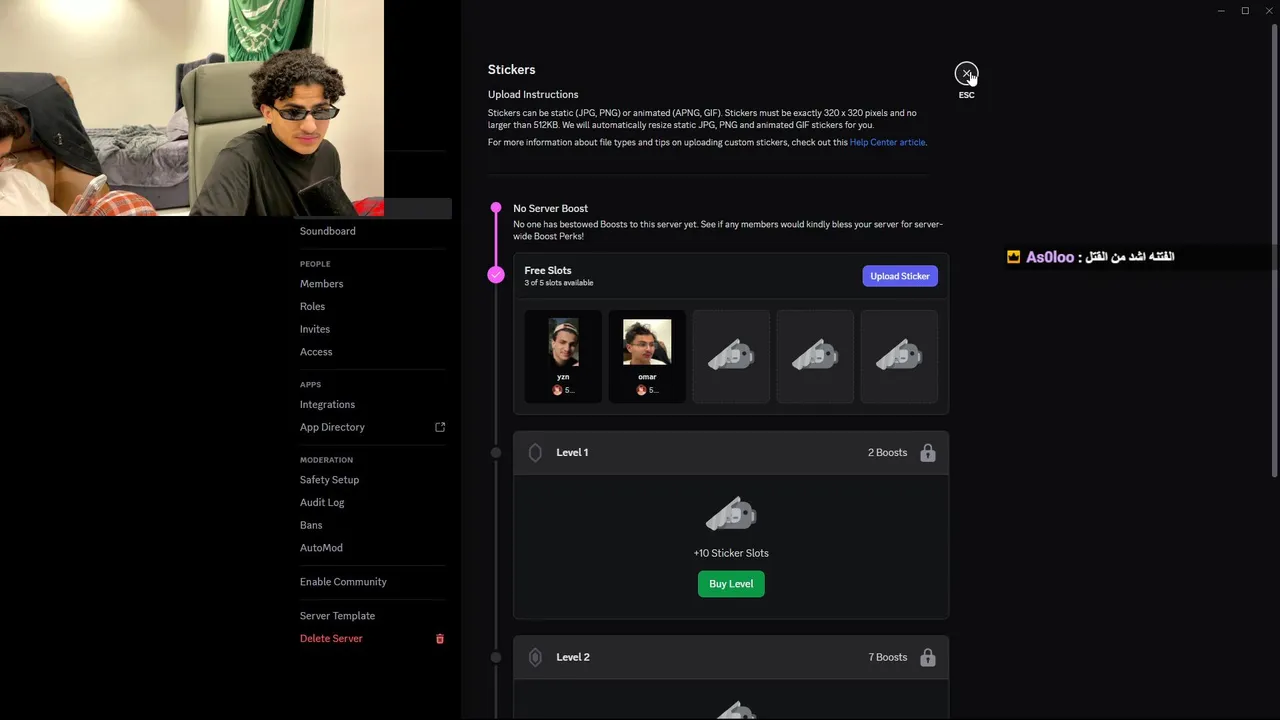Click the Upload Sticker button
The image size is (1280, 720).
[900, 276]
